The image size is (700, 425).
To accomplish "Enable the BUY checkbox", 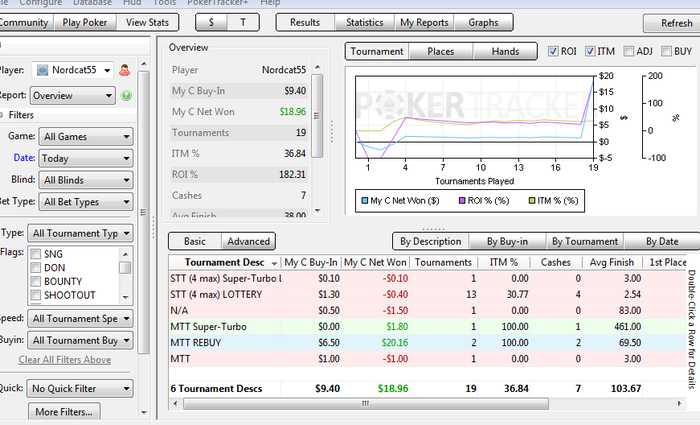I will click(666, 51).
